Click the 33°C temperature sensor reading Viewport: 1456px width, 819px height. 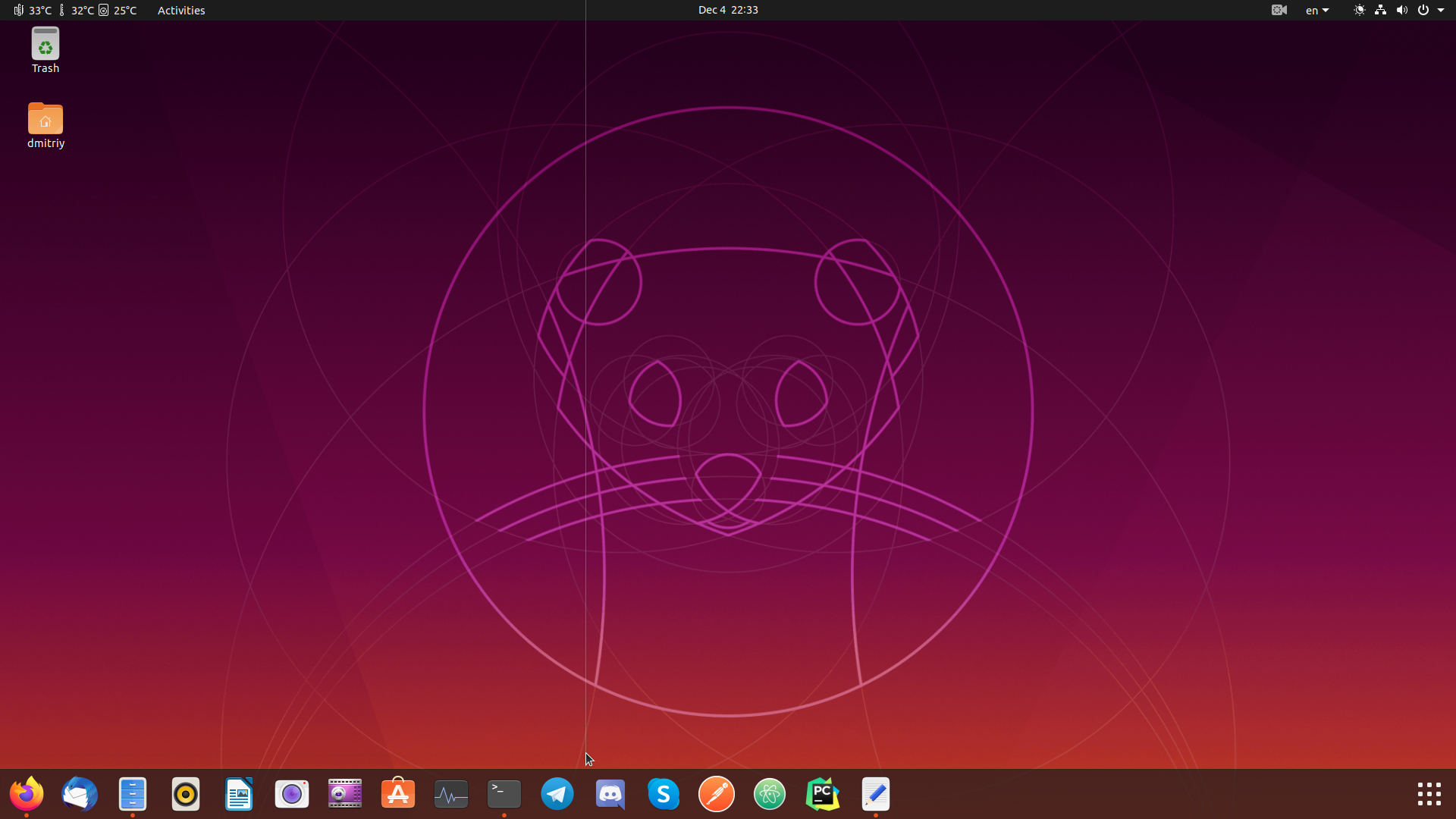click(x=33, y=10)
